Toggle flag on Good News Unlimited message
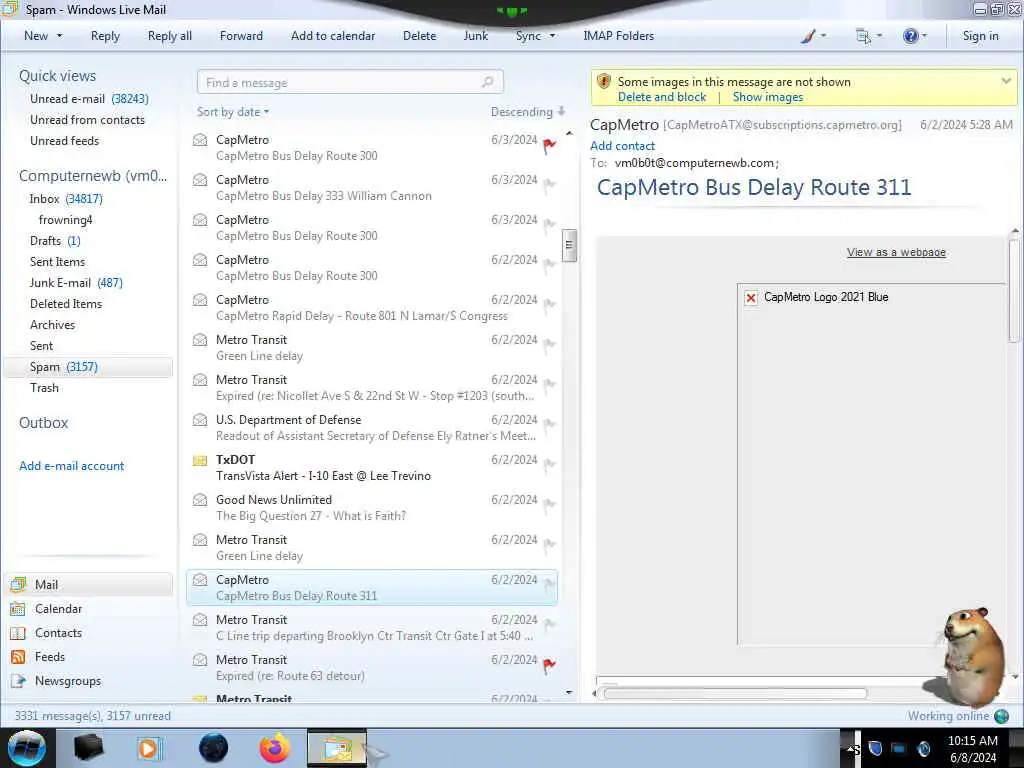1024x768 pixels. 549,505
